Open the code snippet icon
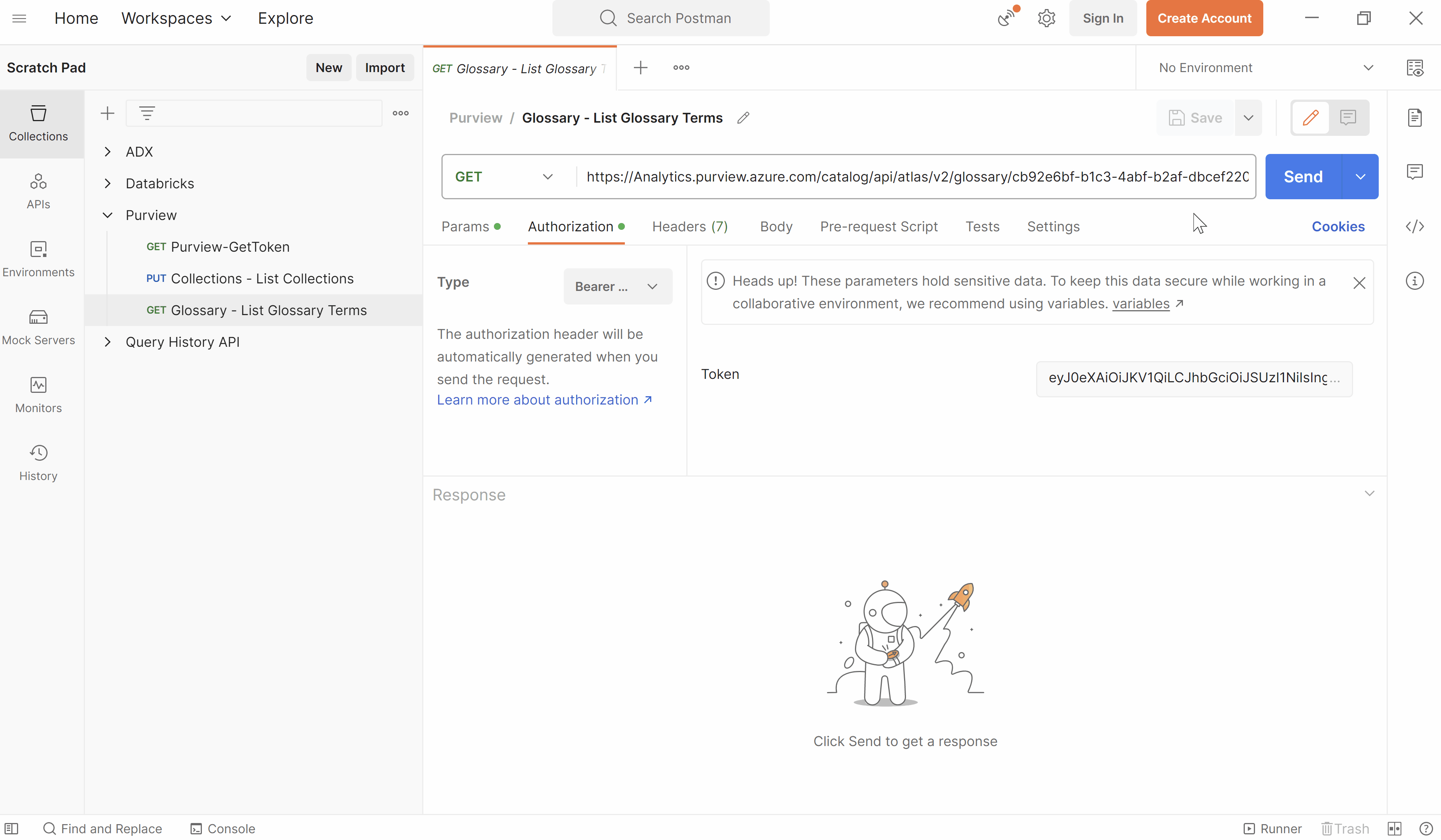This screenshot has width=1441, height=840. pyautogui.click(x=1415, y=226)
